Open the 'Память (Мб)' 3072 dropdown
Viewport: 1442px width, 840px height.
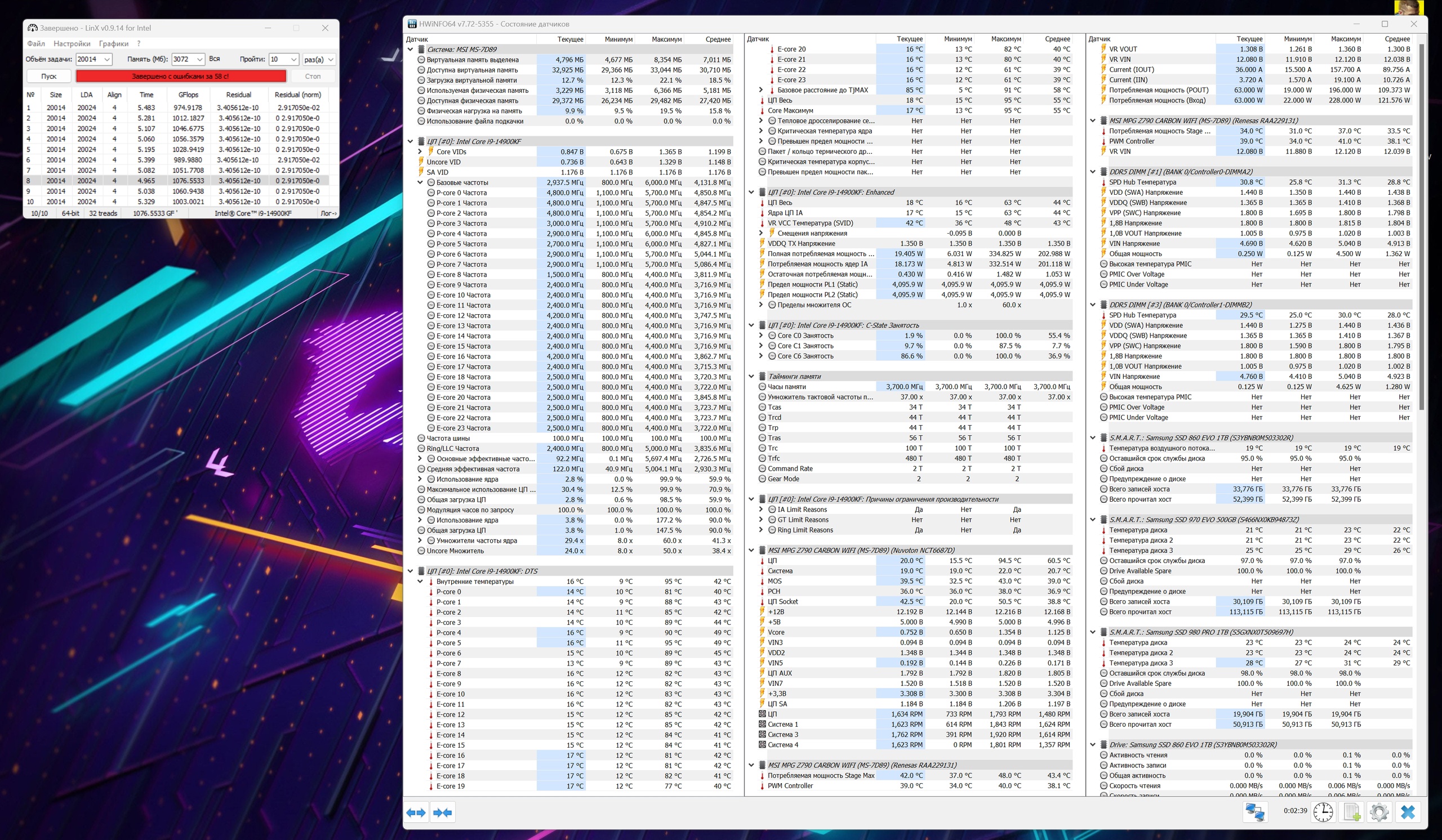pos(199,60)
